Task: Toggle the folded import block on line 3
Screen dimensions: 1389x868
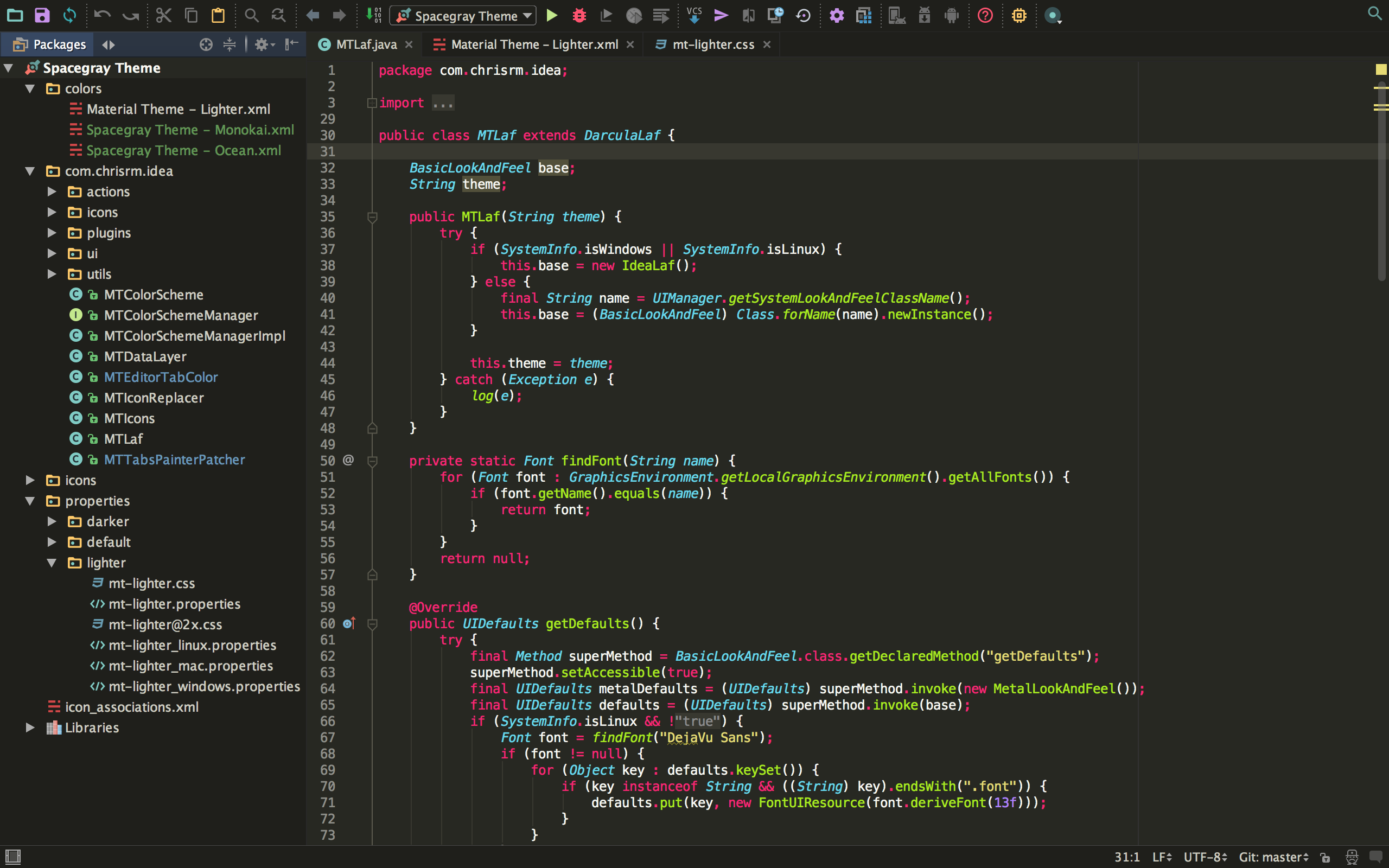Action: 372,103
